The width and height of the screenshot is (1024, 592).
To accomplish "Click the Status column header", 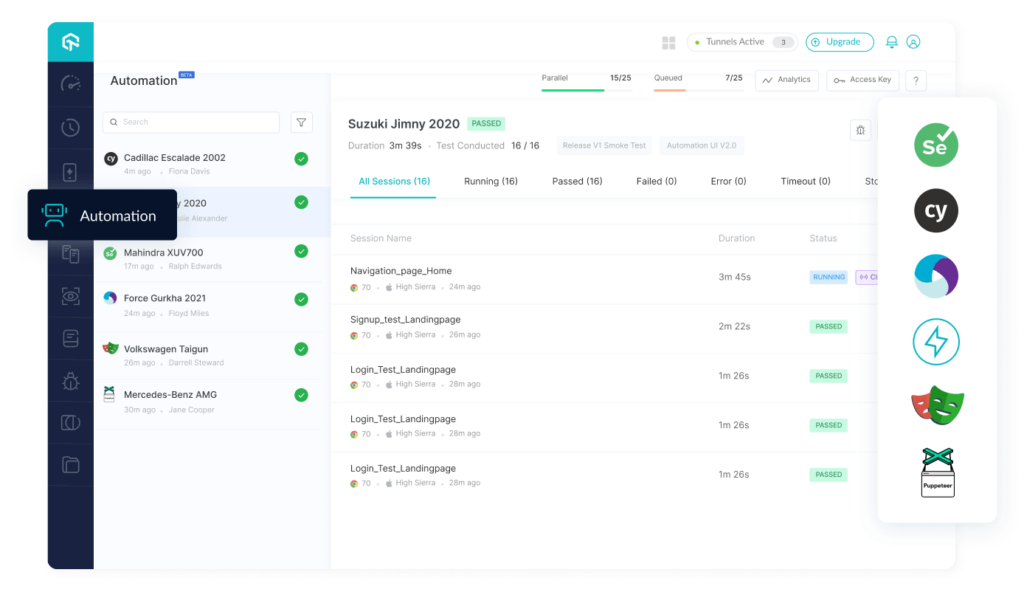I will [x=823, y=238].
